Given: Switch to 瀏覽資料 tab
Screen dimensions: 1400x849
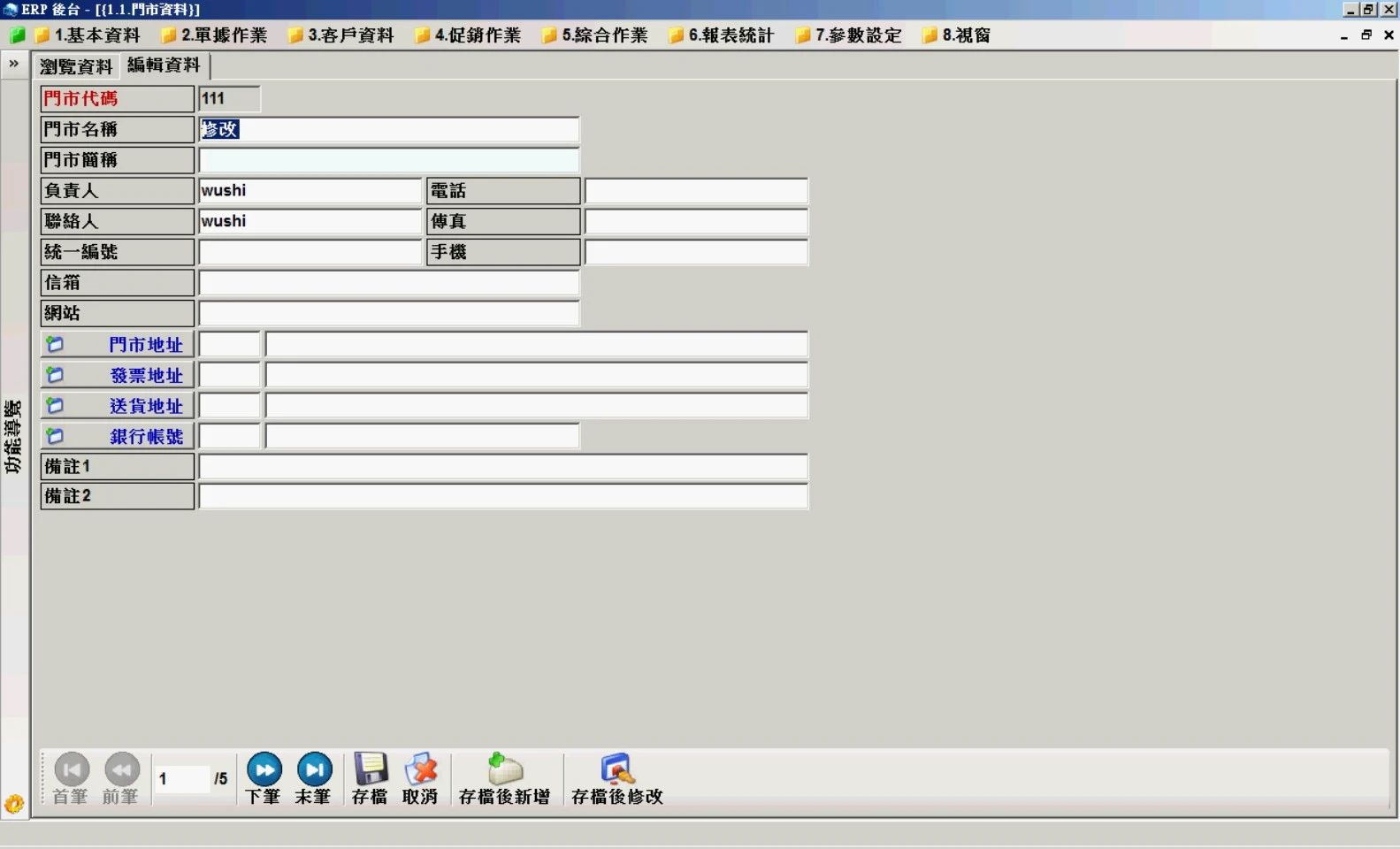Looking at the screenshot, I should point(76,66).
